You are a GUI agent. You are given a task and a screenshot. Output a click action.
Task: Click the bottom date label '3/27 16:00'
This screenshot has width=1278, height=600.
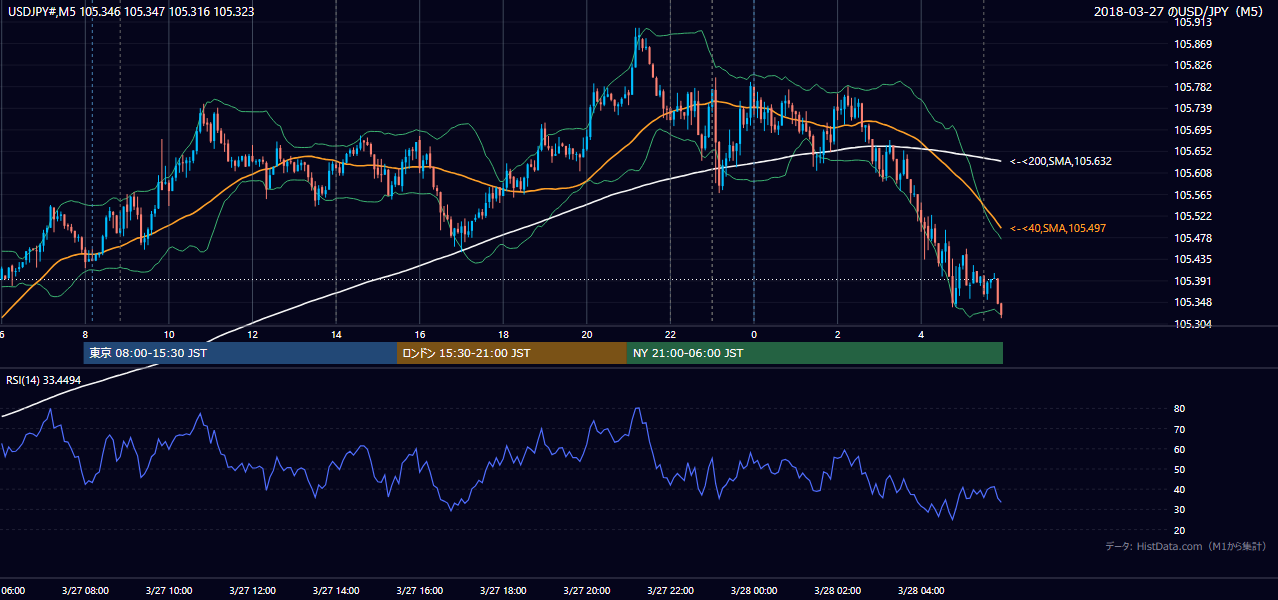pos(419,591)
